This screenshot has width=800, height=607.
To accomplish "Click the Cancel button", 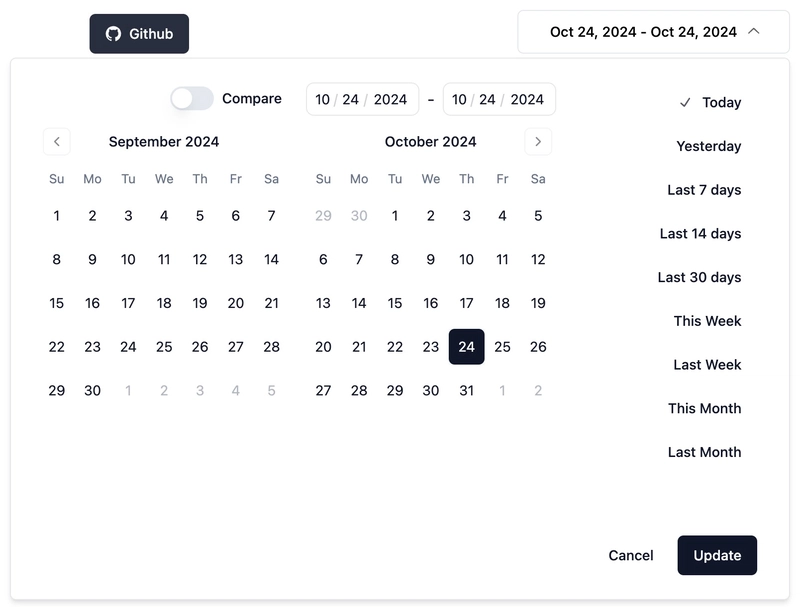I will click(x=631, y=555).
